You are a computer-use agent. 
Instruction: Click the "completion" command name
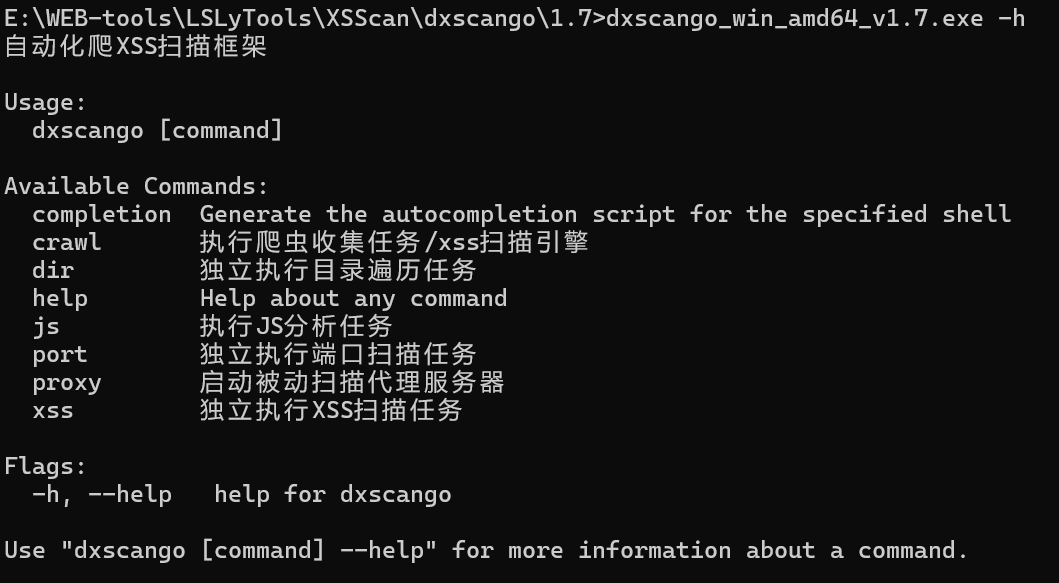coord(102,214)
